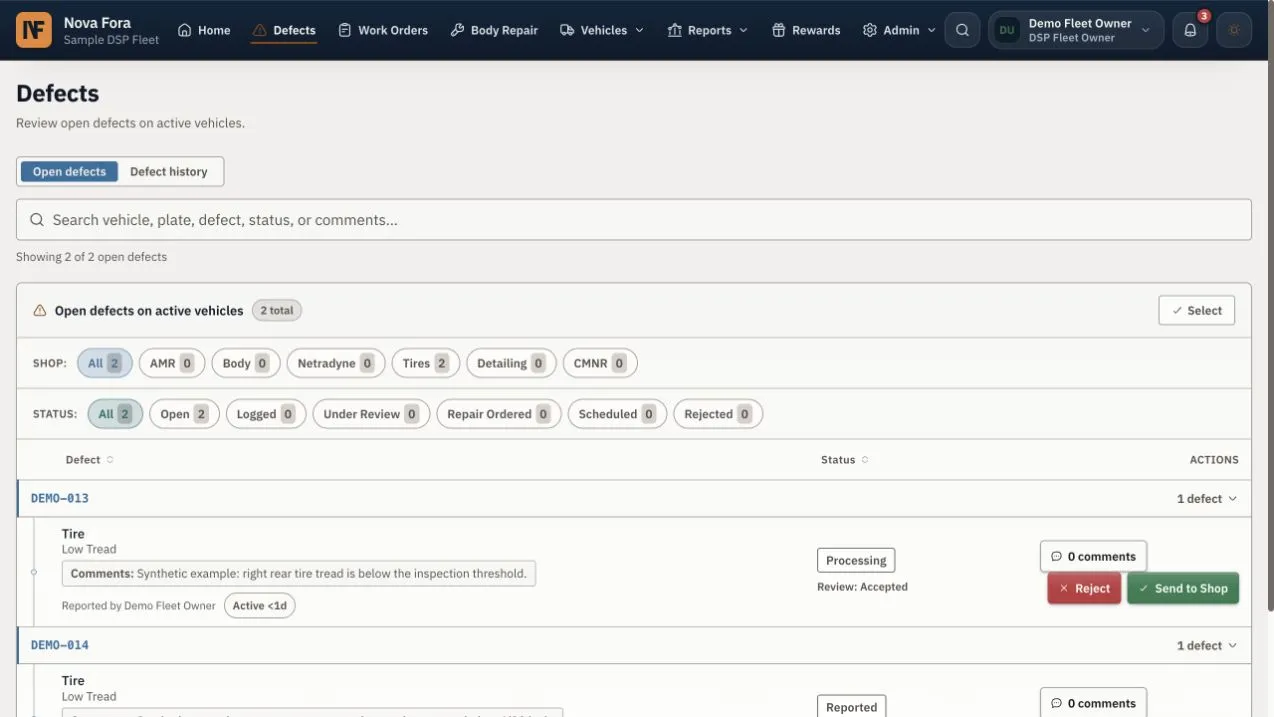The height and width of the screenshot is (717, 1274).
Task: Filter by Repair Ordered status
Action: [499, 414]
